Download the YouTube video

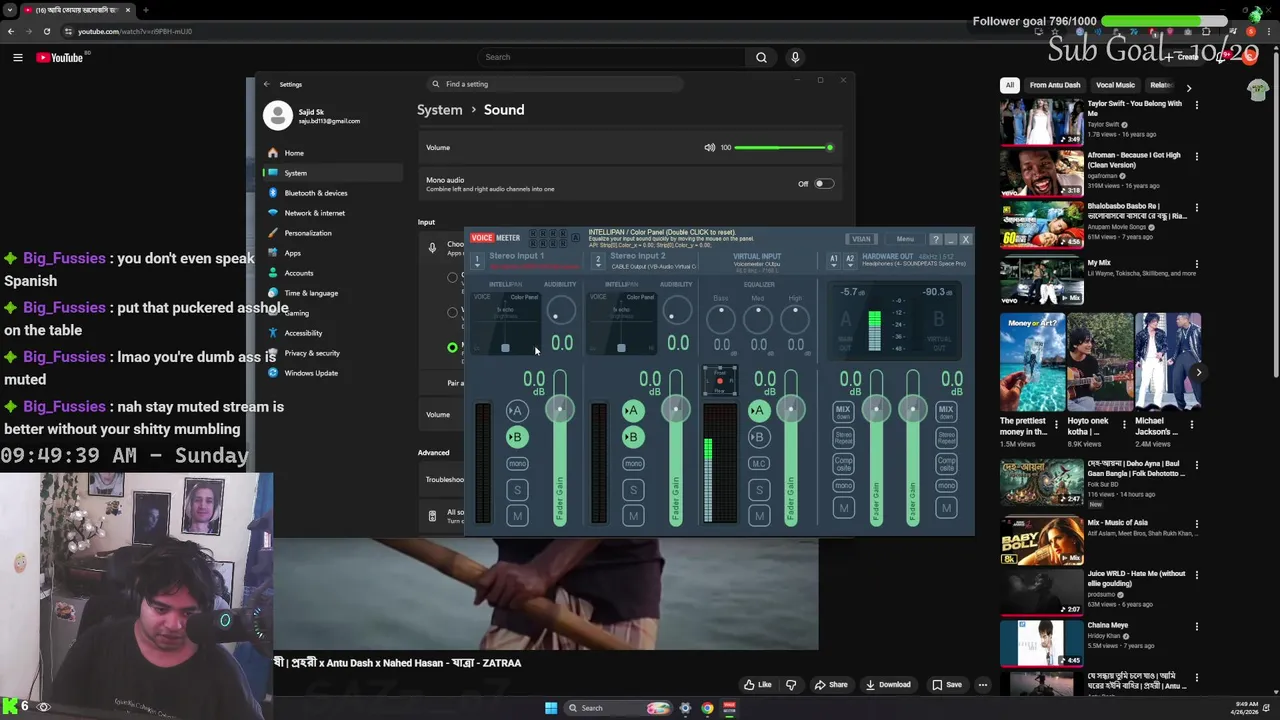pyautogui.click(x=888, y=685)
